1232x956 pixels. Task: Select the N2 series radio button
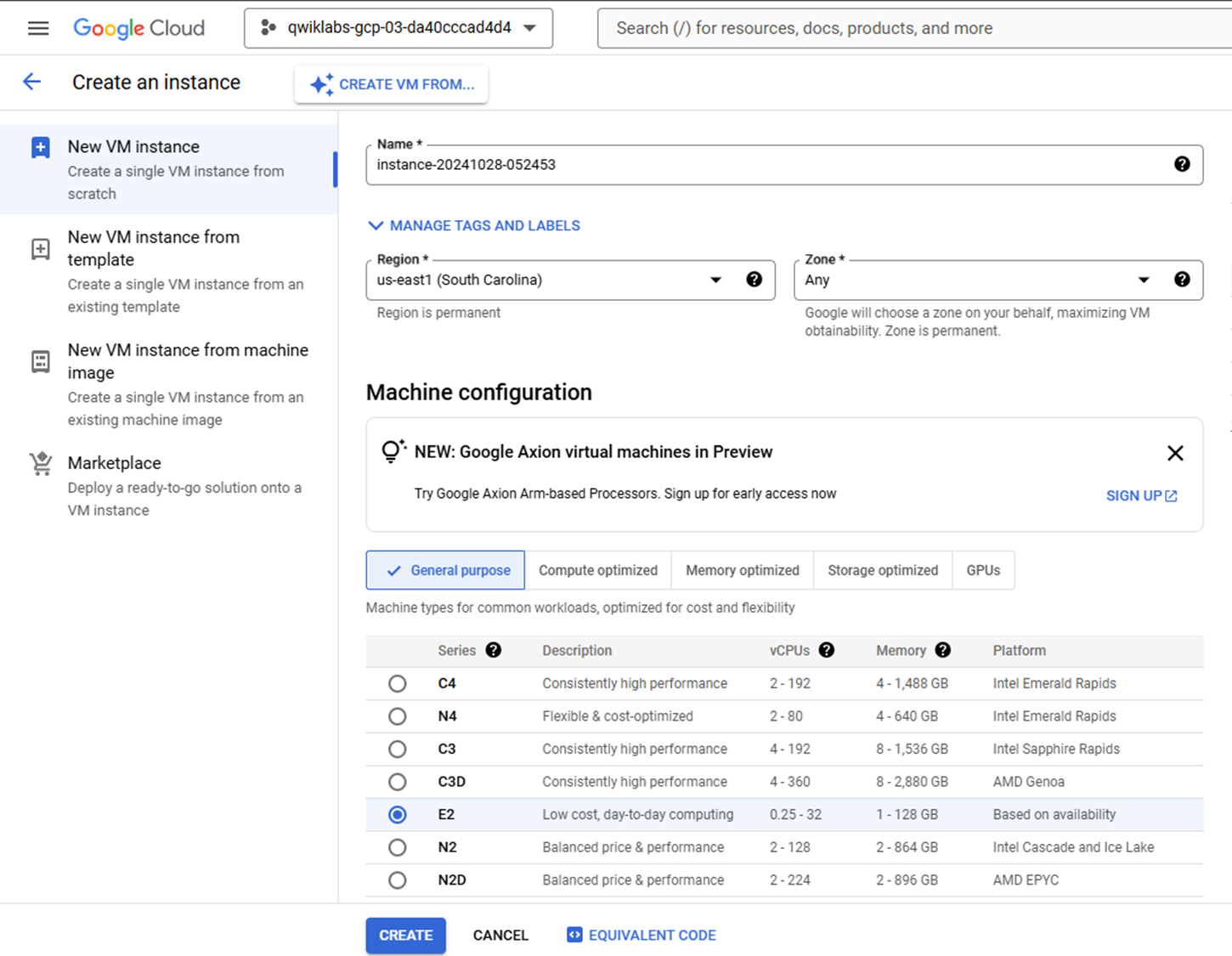(397, 847)
